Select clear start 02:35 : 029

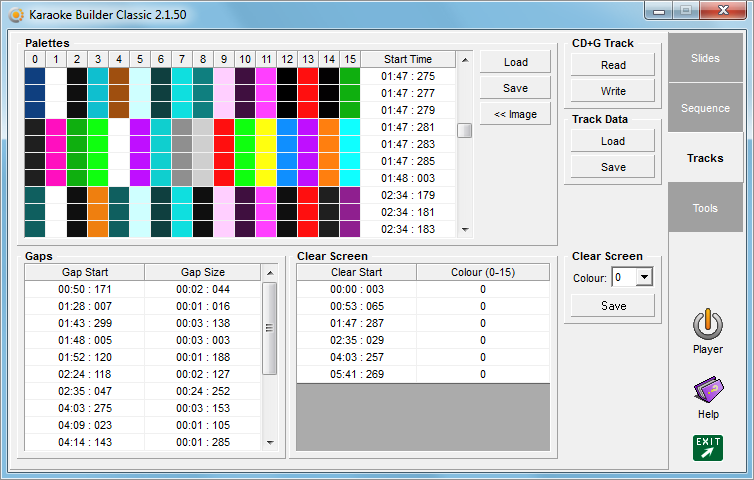[x=356, y=340]
